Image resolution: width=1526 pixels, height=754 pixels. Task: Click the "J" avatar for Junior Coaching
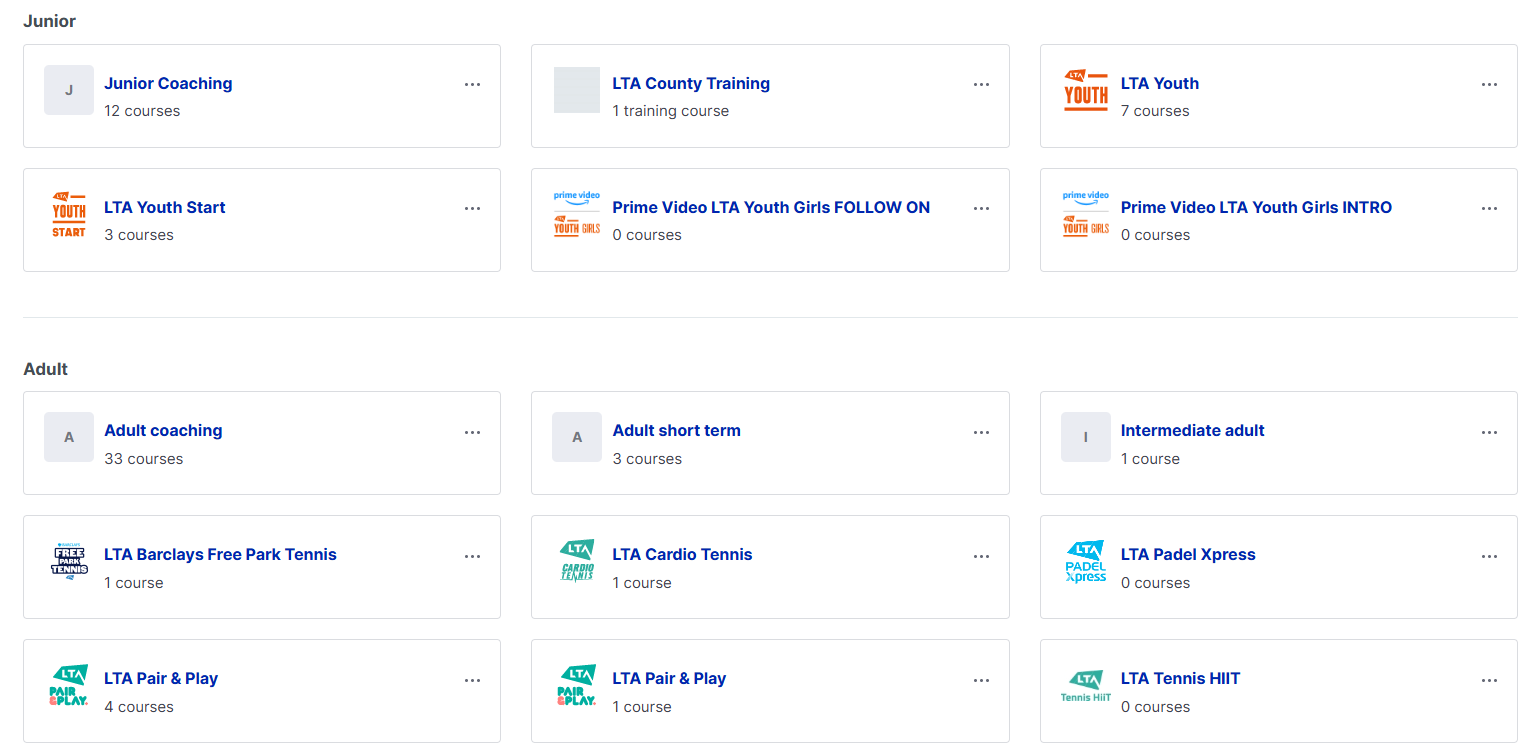coord(69,90)
